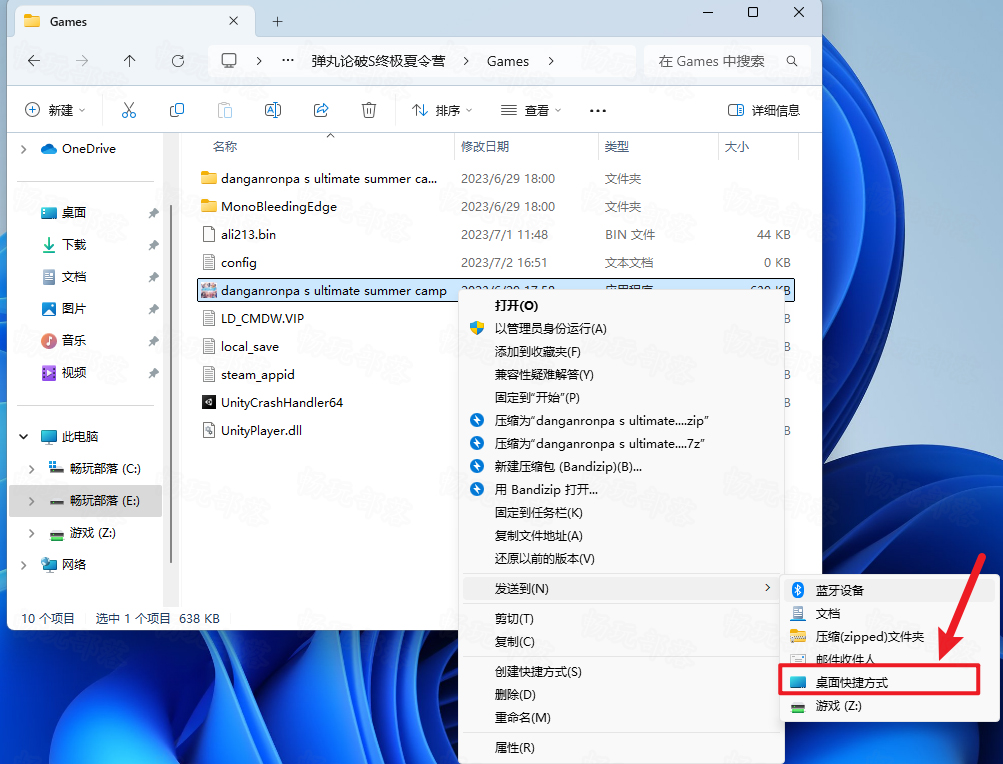This screenshot has width=1003, height=764.
Task: Click the Cut scissors icon in toolbar
Action: pyautogui.click(x=129, y=110)
